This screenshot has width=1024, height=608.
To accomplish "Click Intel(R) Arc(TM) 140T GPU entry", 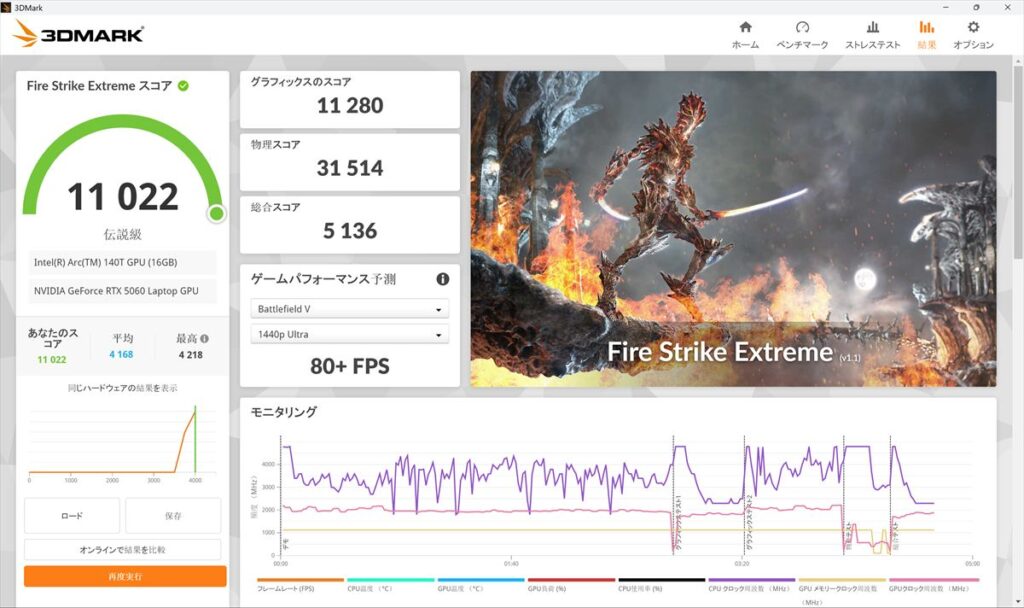I will pyautogui.click(x=122, y=262).
